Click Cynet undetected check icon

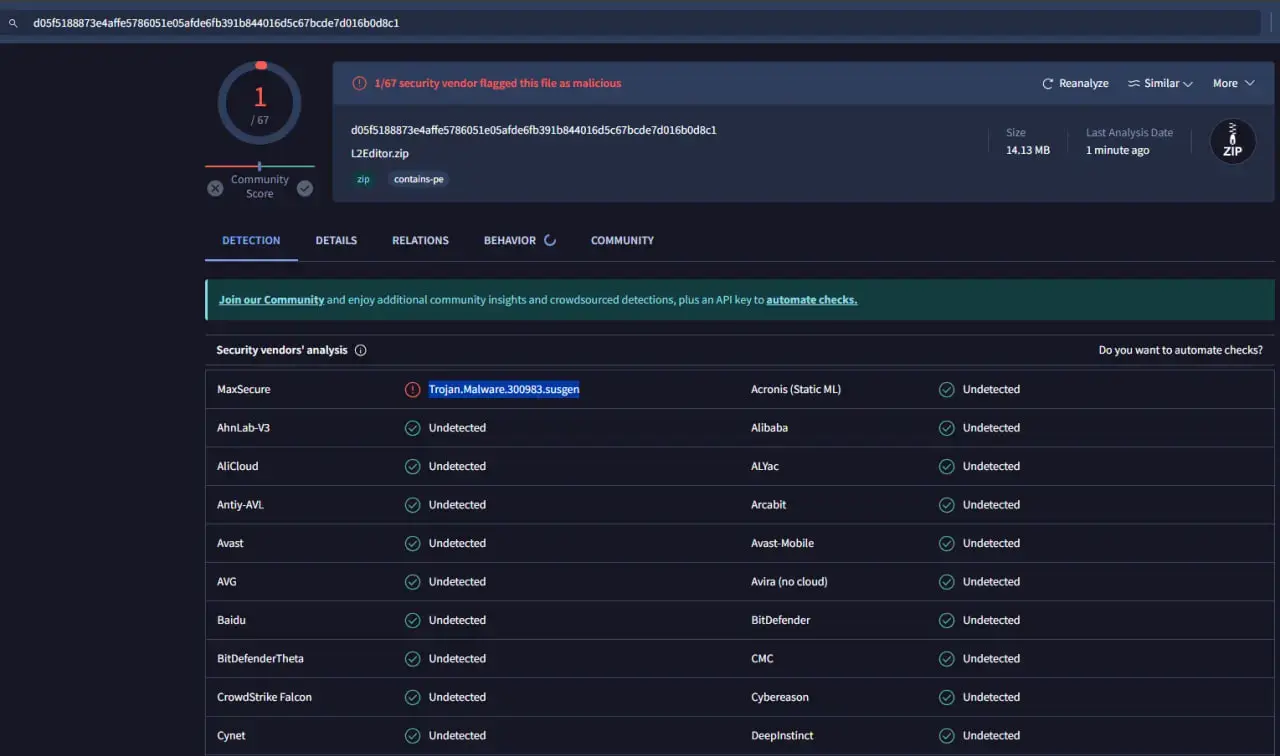pos(412,736)
